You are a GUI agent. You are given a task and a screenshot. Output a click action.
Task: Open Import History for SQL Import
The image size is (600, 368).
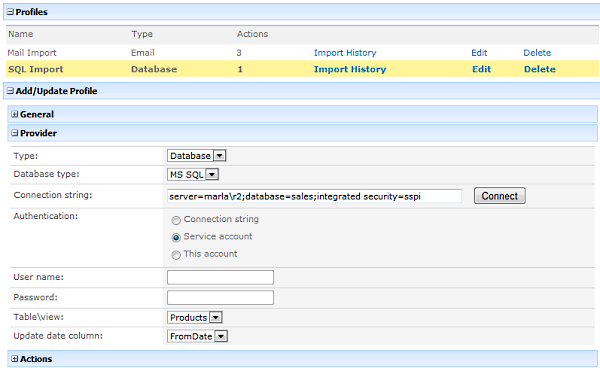[x=350, y=69]
